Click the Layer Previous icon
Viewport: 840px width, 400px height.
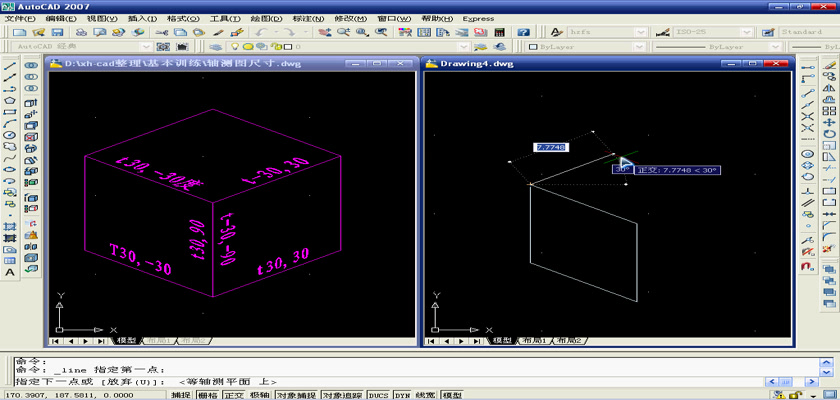tap(499, 47)
